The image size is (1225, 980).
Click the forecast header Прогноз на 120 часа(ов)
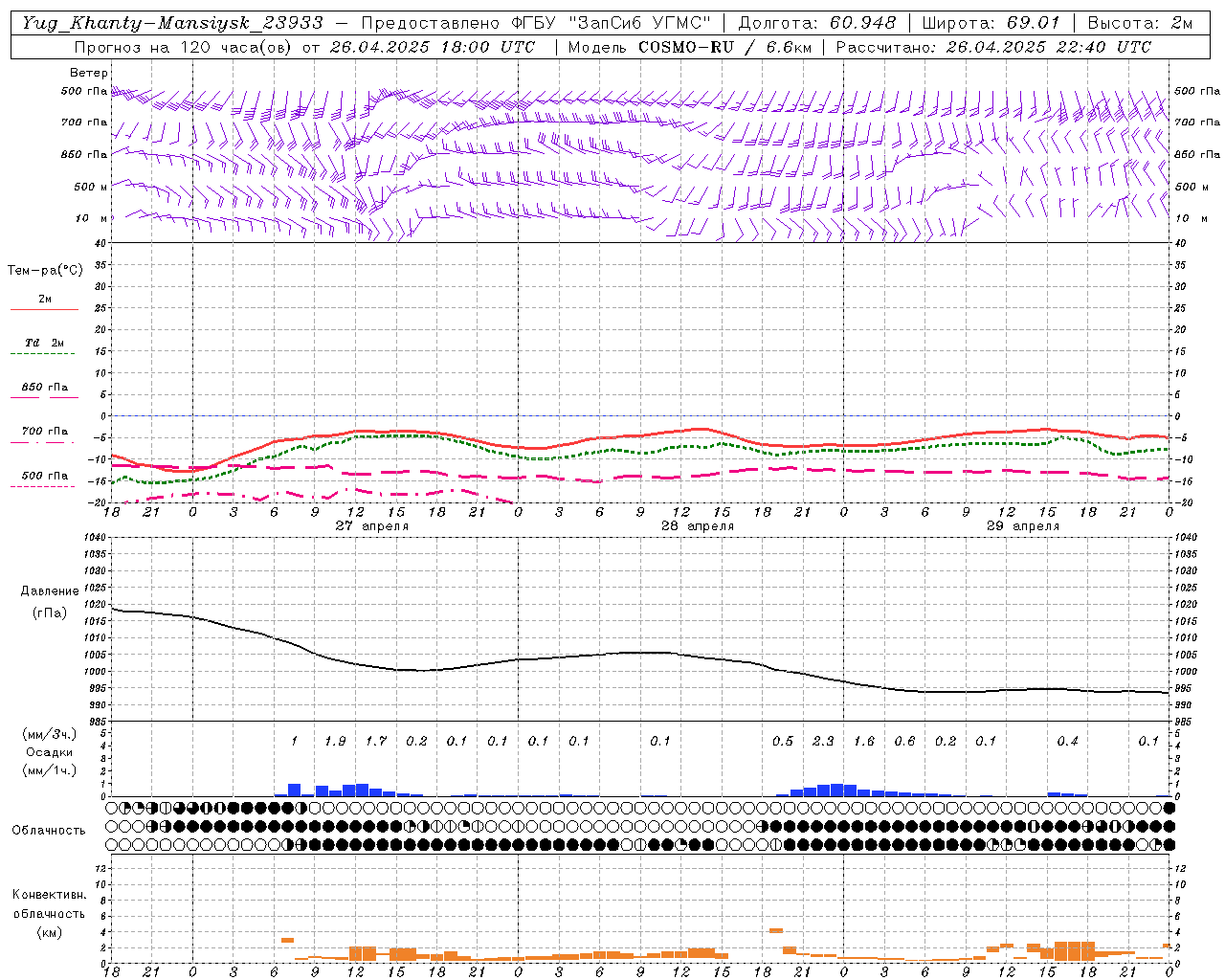pyautogui.click(x=185, y=47)
